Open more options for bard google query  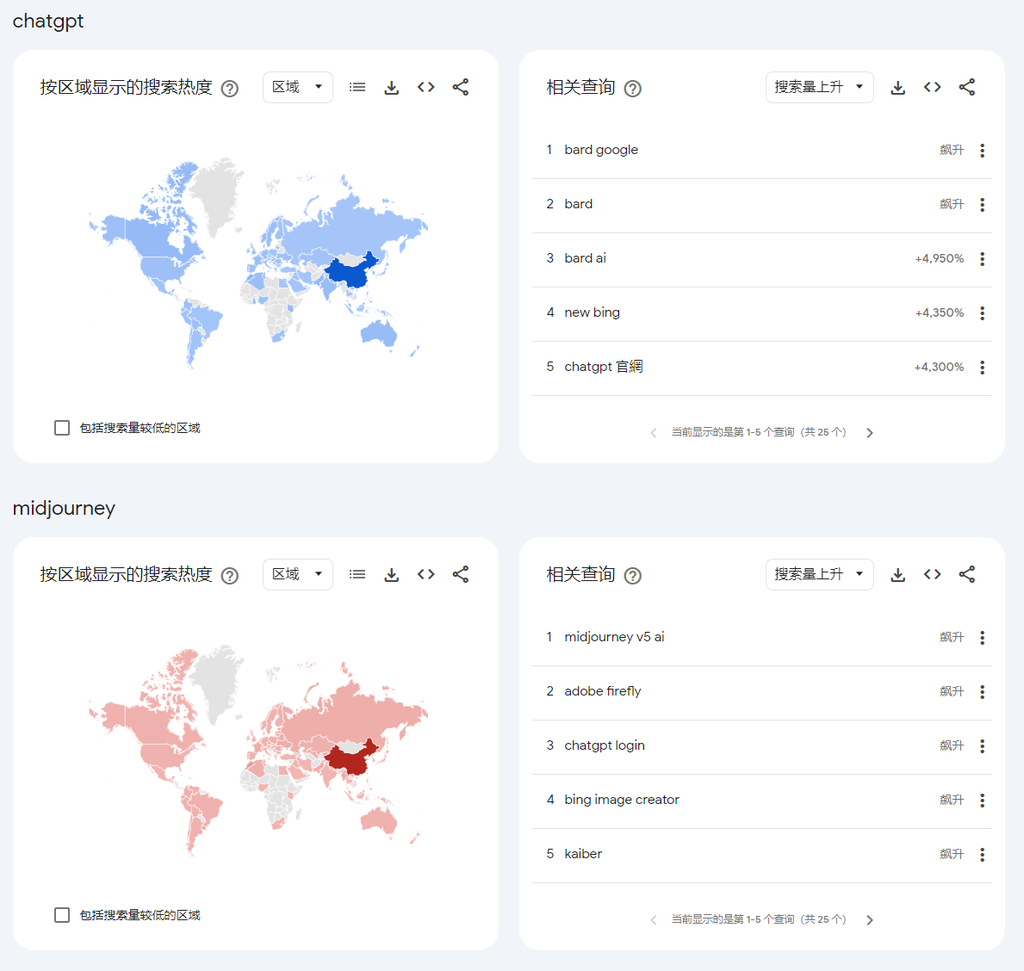click(x=982, y=151)
